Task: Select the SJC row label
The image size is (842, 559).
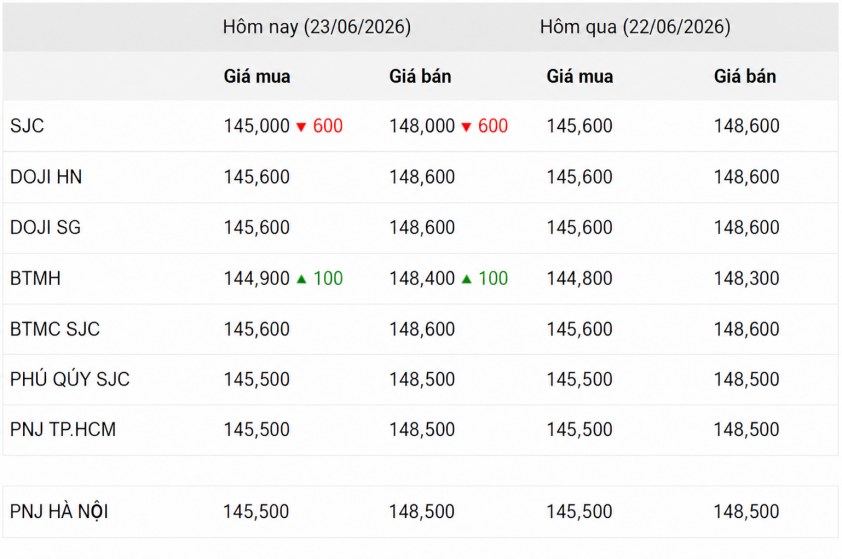Action: click(x=27, y=126)
